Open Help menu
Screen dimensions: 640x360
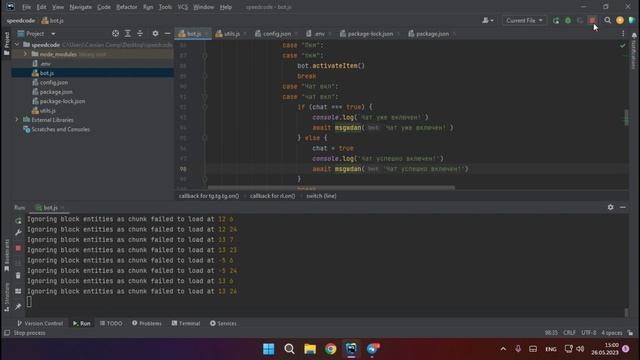[225, 7]
